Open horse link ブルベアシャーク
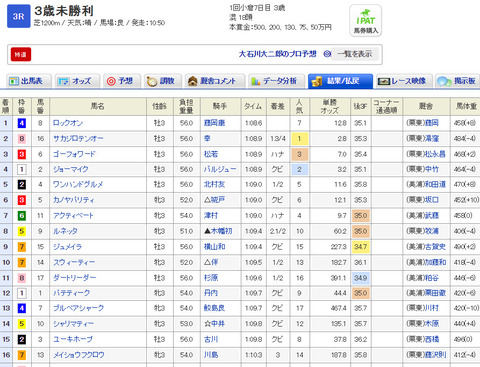 (x=78, y=308)
